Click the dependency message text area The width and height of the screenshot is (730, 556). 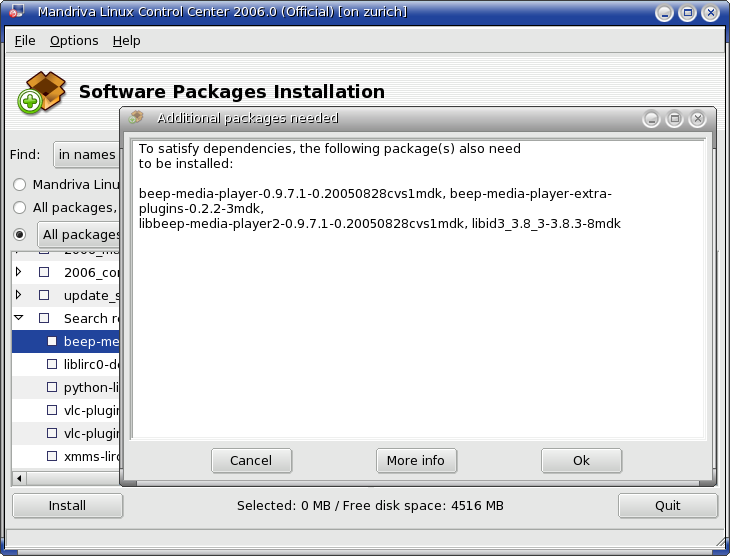tap(418, 289)
